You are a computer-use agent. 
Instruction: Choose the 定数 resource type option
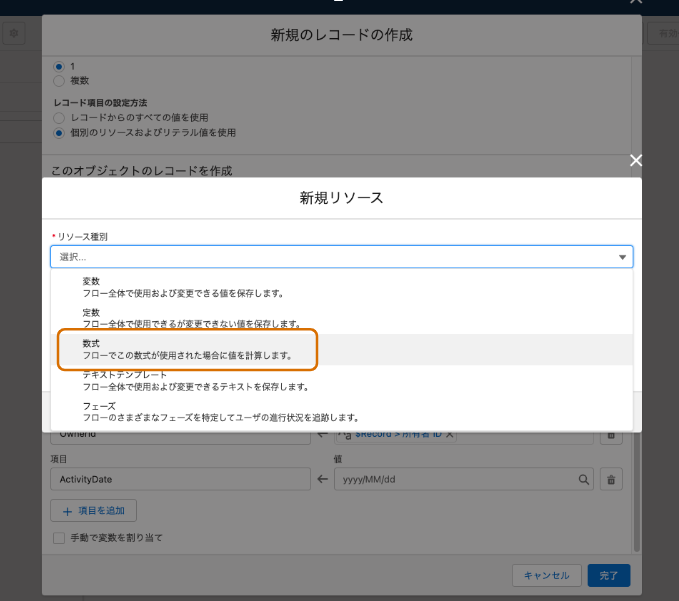click(x=342, y=318)
